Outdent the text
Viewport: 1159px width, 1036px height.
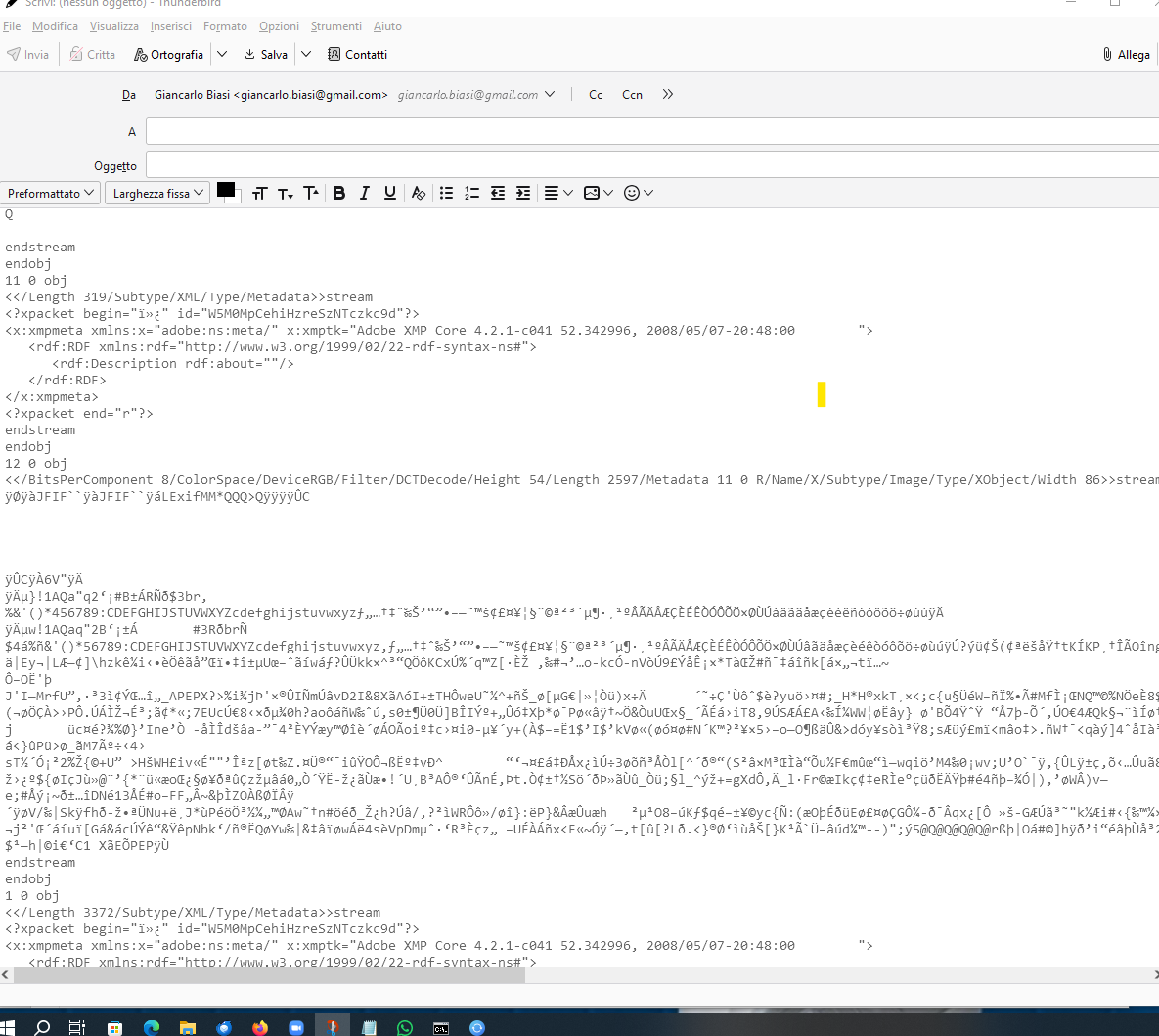tap(498, 193)
